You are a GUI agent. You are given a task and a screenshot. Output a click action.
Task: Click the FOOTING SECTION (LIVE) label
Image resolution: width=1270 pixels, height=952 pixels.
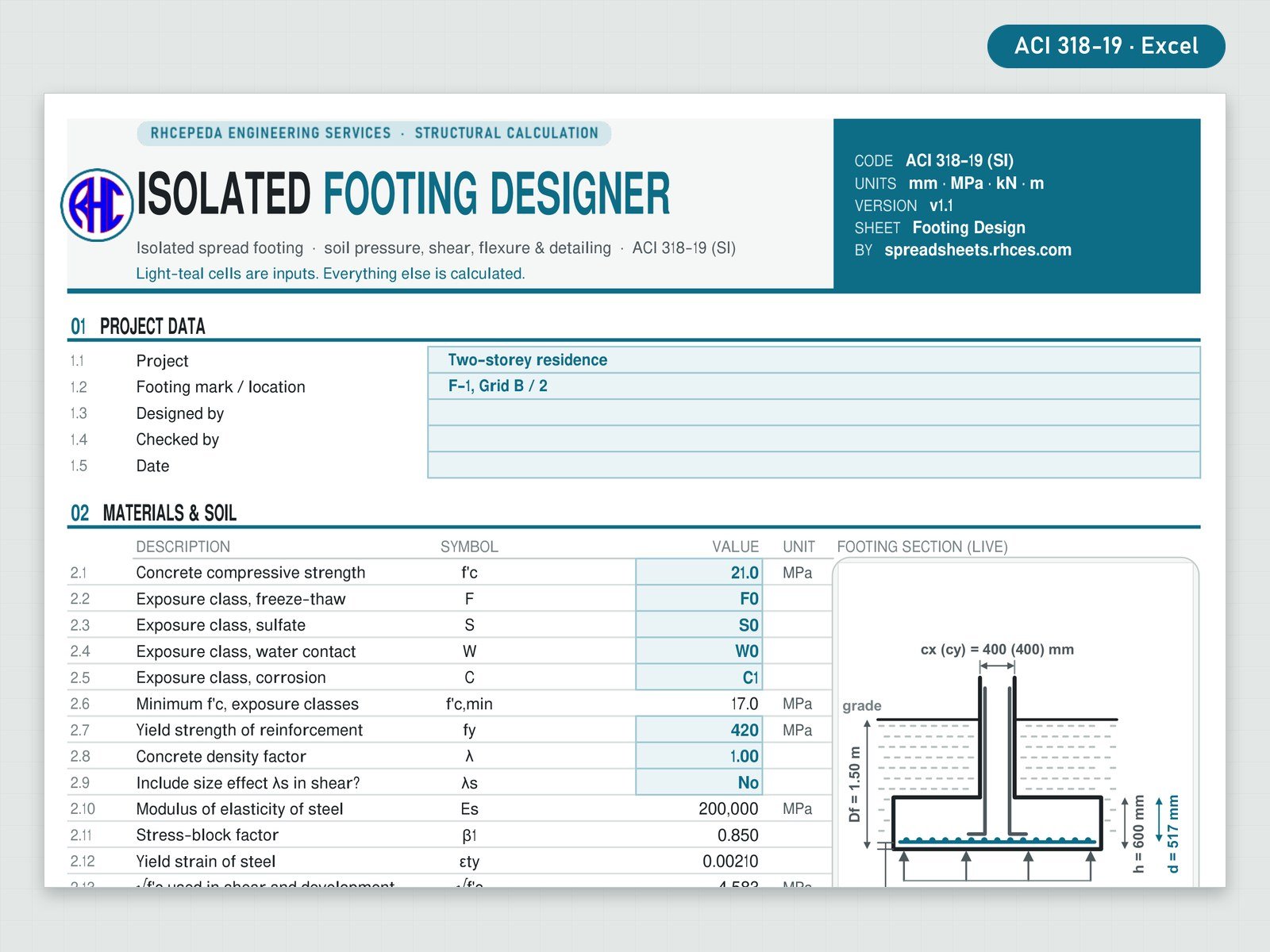click(922, 547)
